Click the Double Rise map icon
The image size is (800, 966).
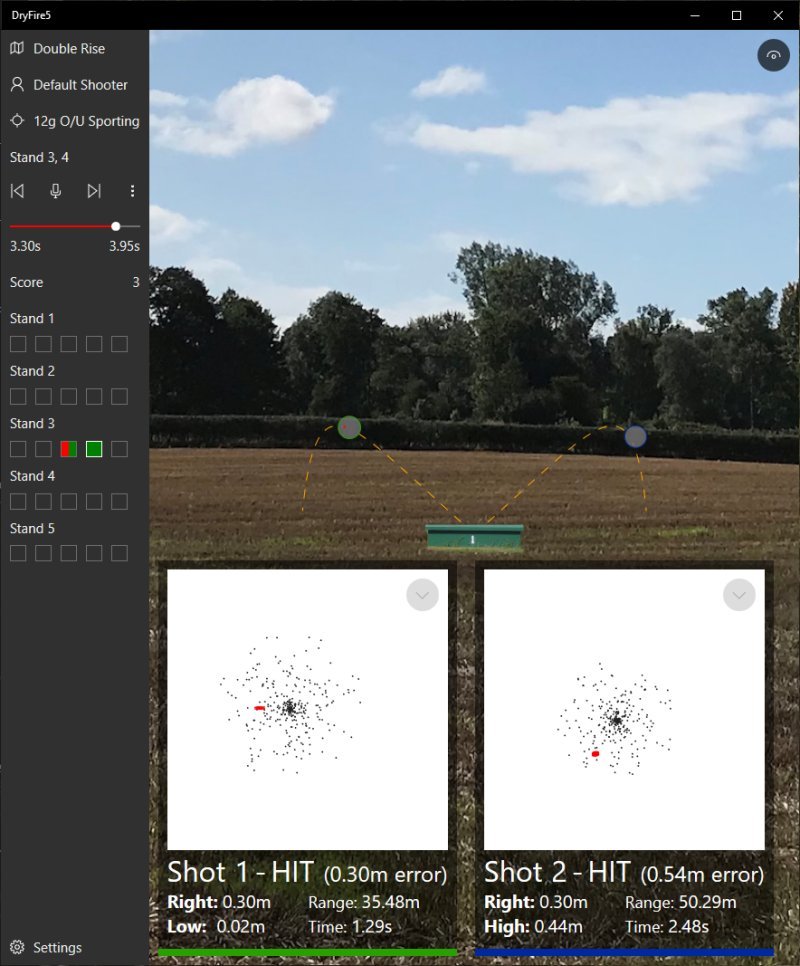[x=17, y=48]
